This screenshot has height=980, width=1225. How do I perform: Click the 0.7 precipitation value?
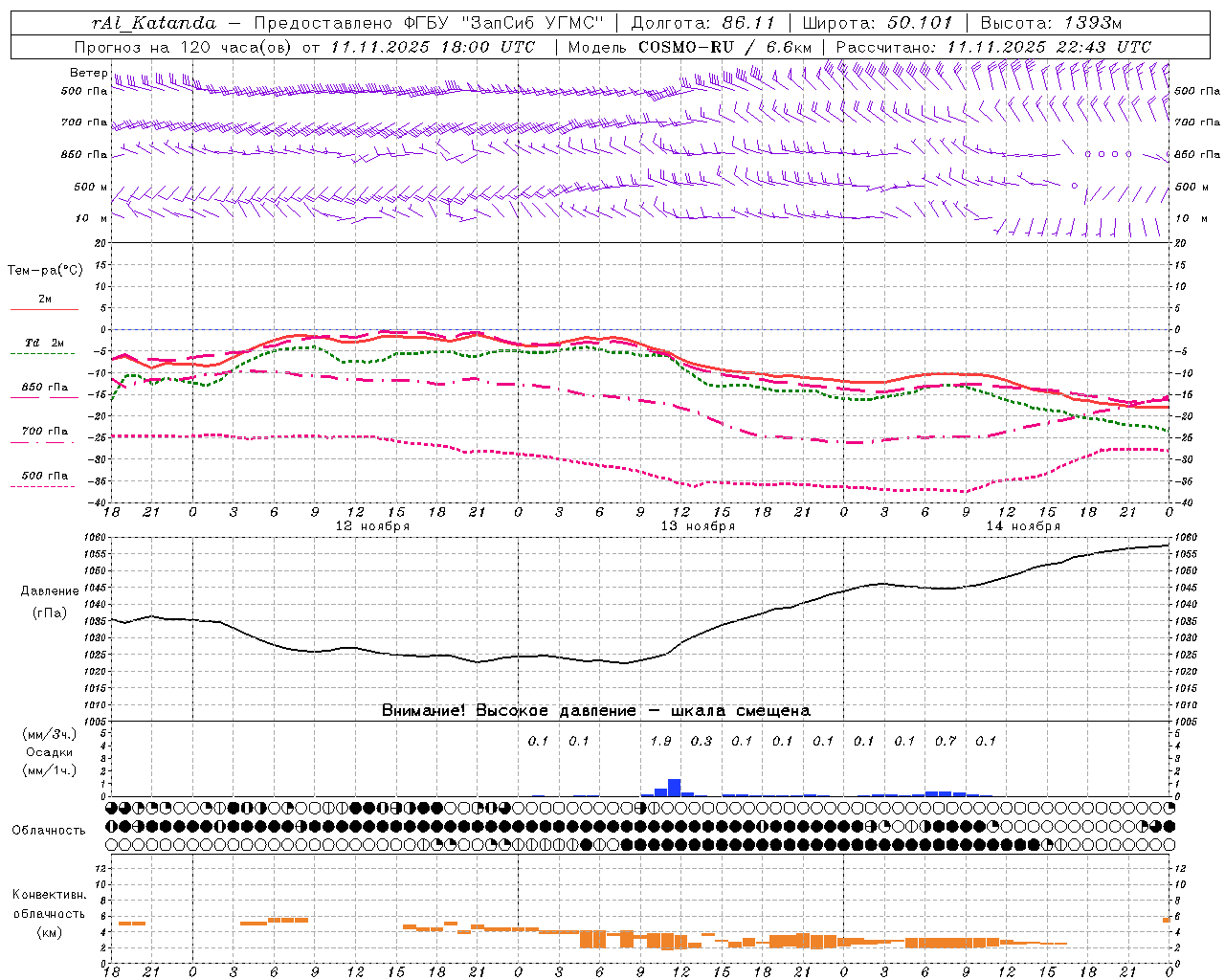coord(946,741)
